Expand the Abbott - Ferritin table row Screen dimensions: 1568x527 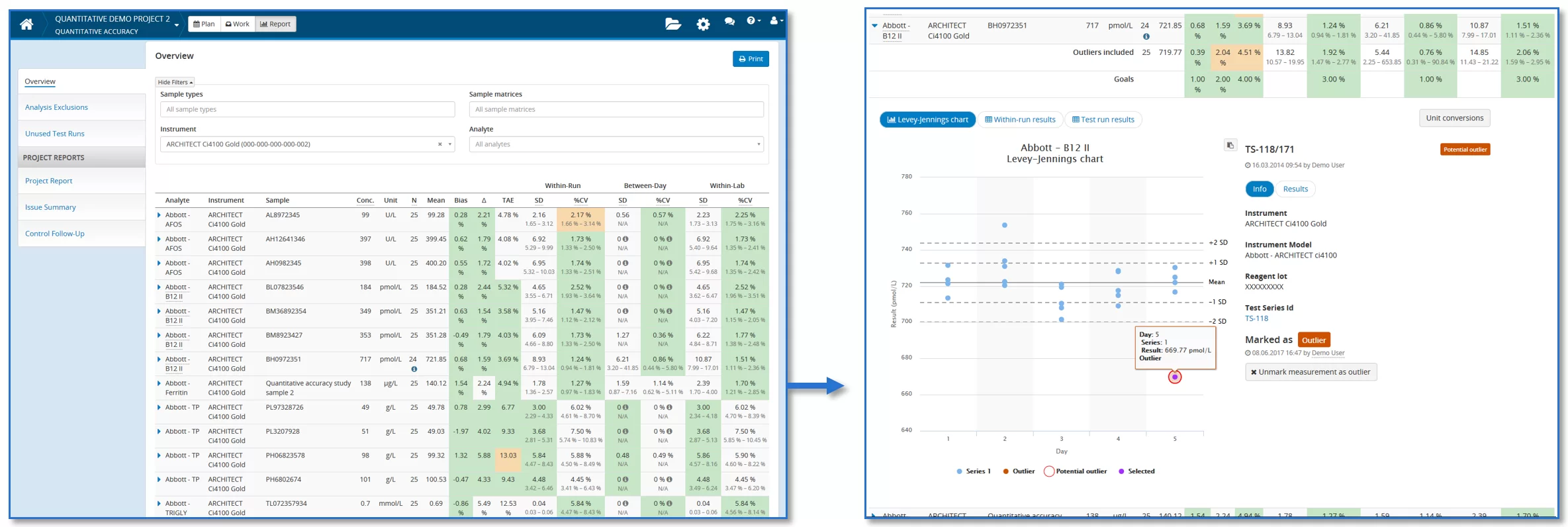point(159,383)
